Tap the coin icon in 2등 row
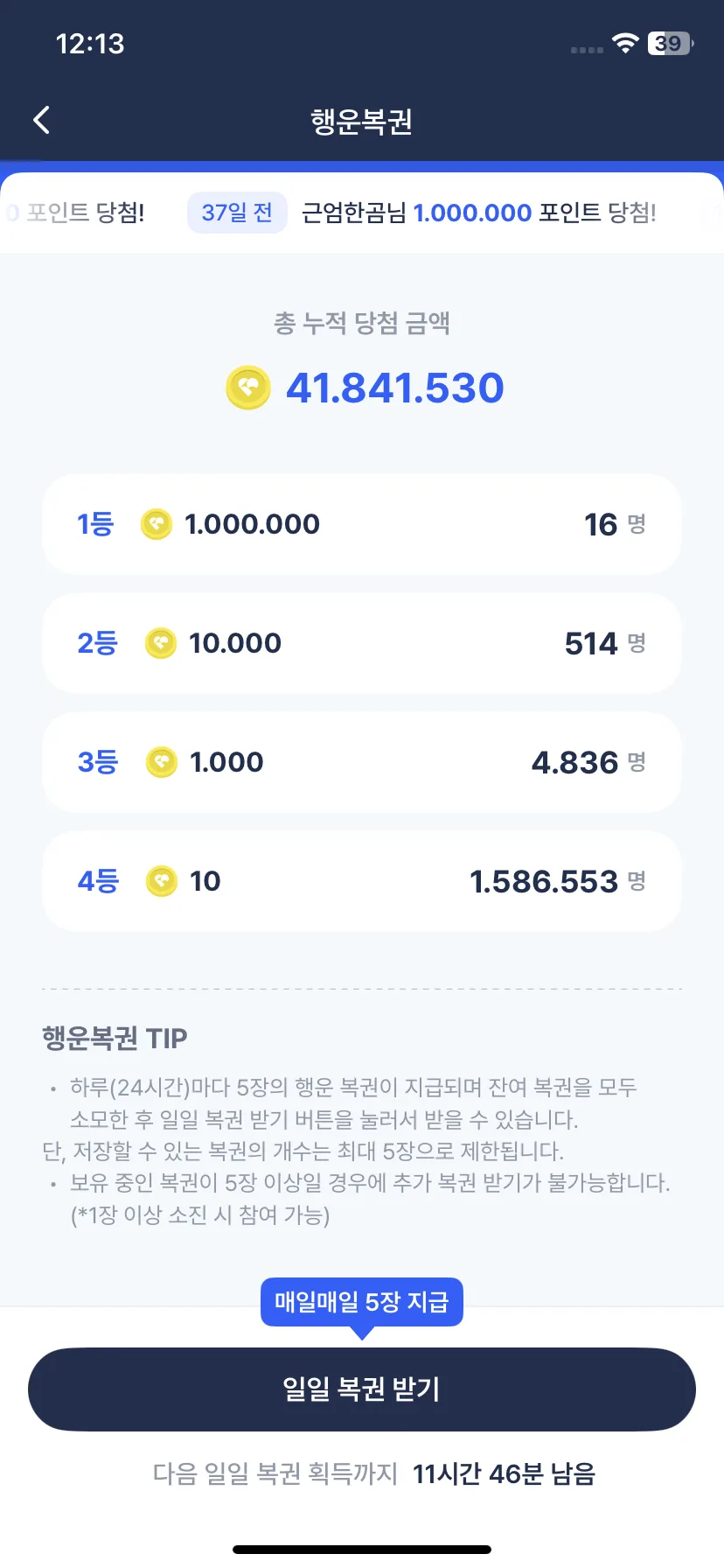The height and width of the screenshot is (1568, 724). click(161, 643)
